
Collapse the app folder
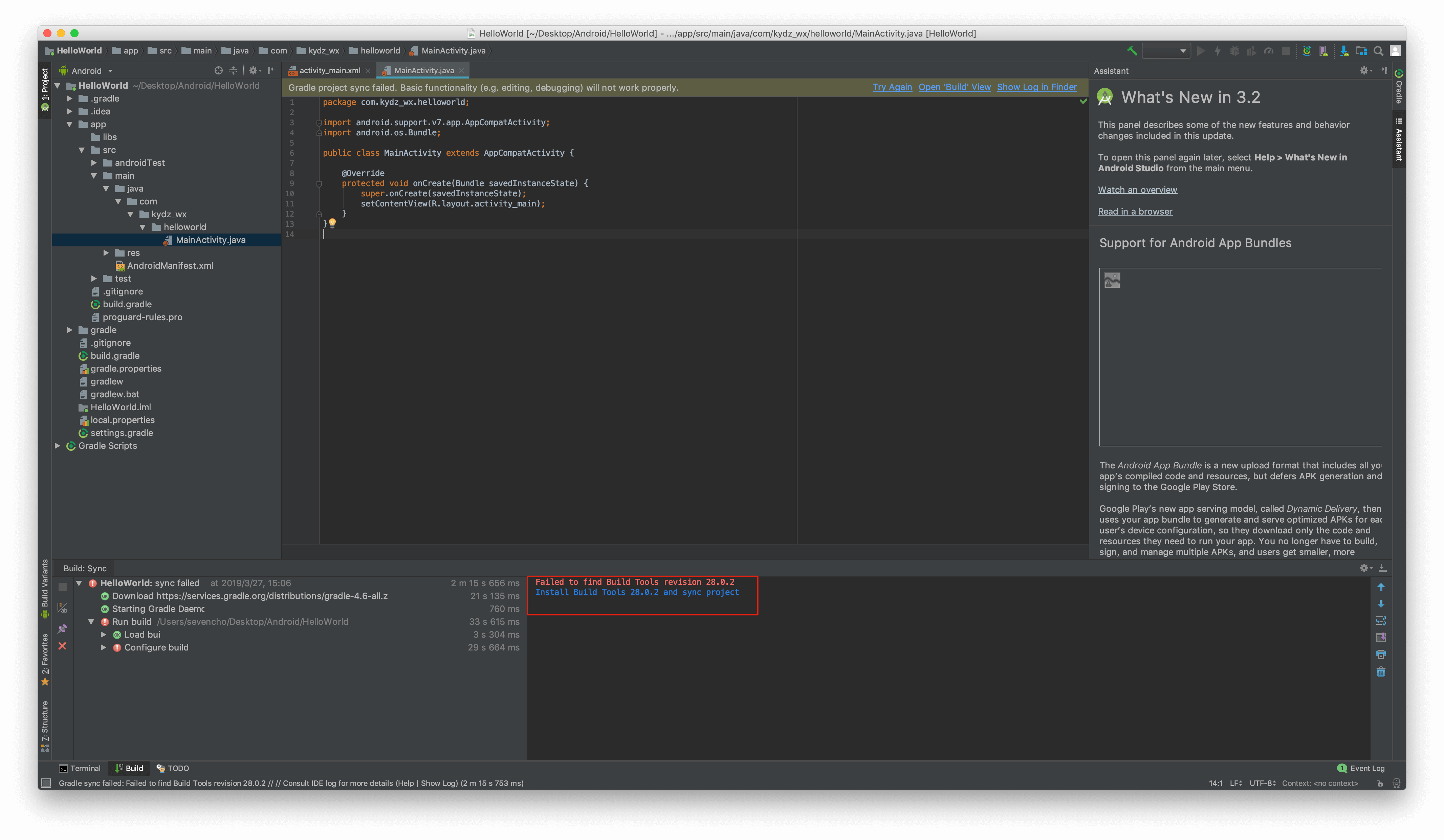pos(69,124)
